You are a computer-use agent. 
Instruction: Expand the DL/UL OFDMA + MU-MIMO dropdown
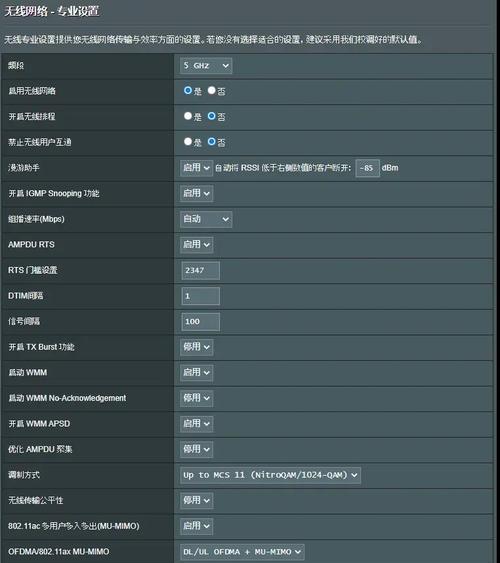pyautogui.click(x=242, y=552)
